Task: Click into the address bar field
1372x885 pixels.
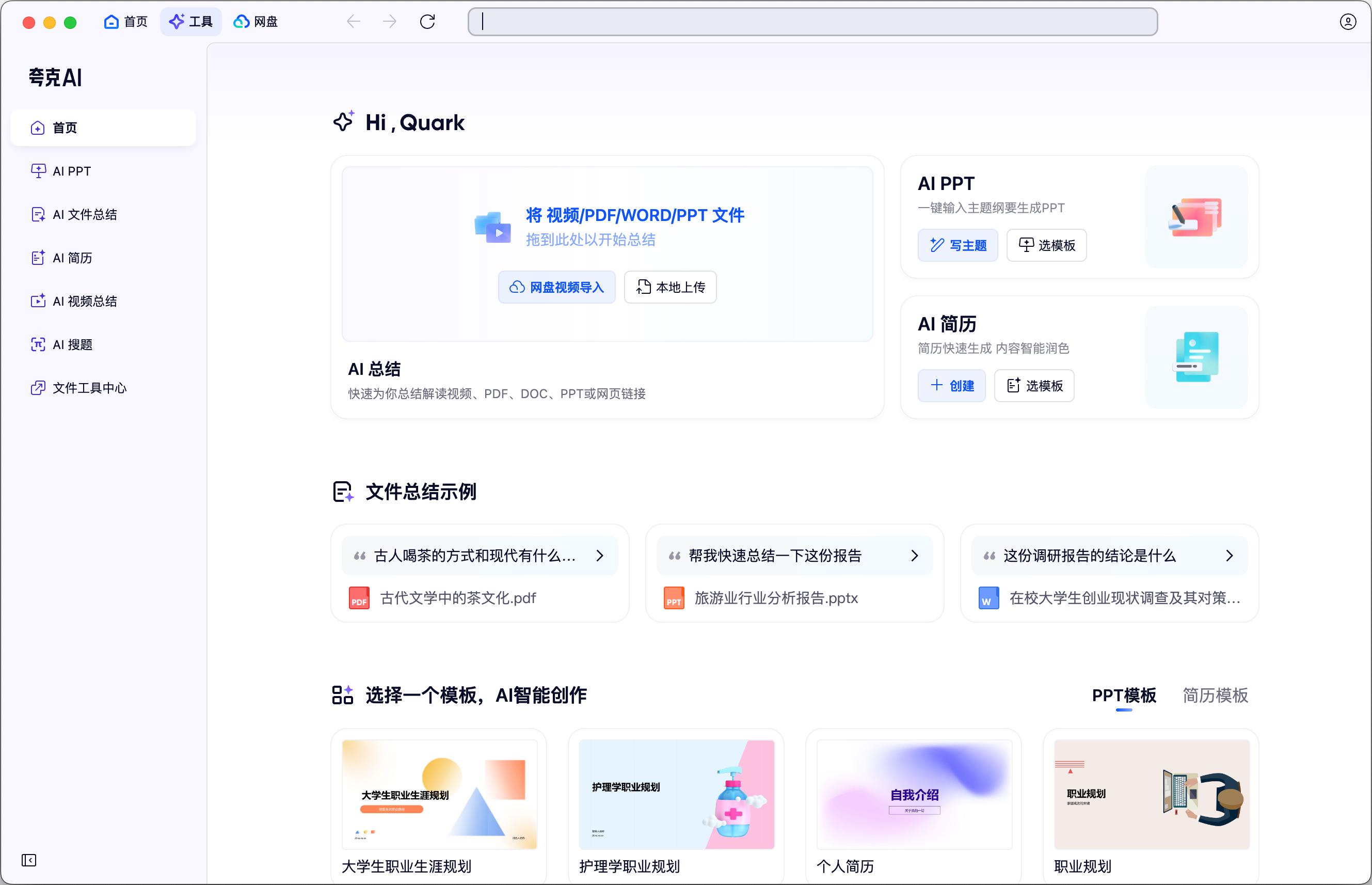Action: [x=812, y=22]
